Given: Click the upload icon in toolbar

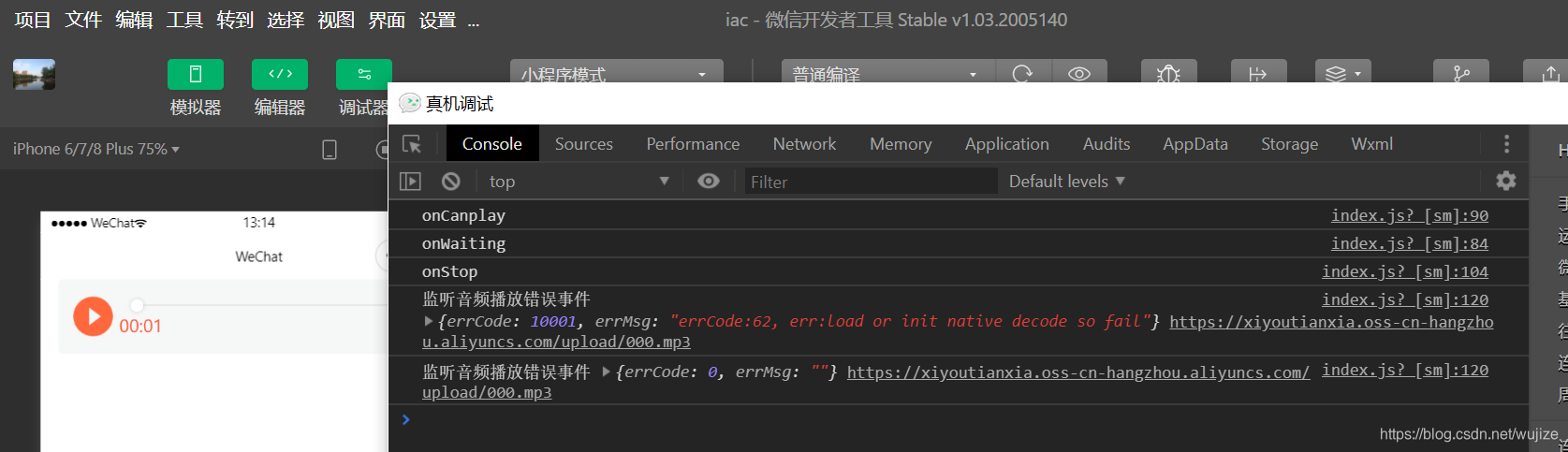Looking at the screenshot, I should [x=1550, y=74].
